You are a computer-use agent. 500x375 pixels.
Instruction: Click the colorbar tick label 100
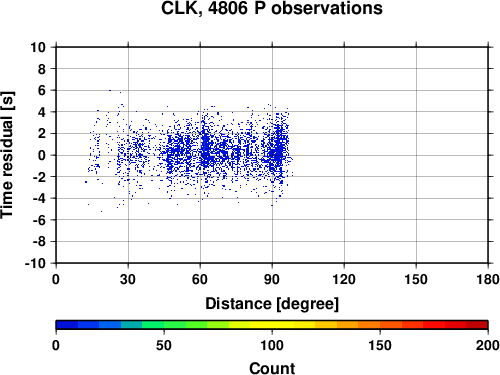pos(272,345)
